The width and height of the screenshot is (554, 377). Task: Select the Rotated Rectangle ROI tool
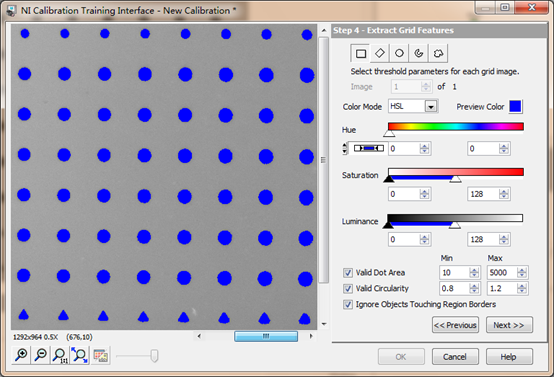point(380,53)
